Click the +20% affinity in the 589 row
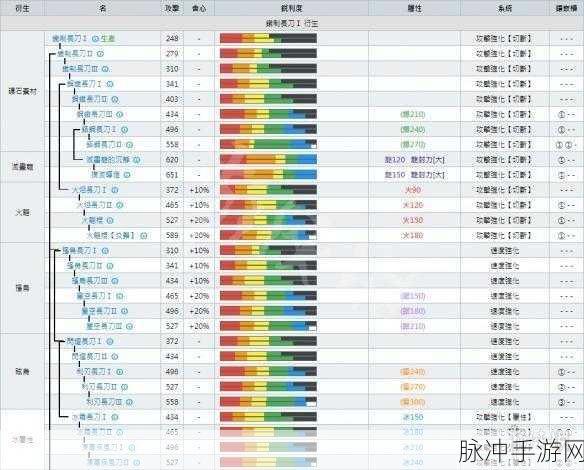The width and height of the screenshot is (584, 470). (x=199, y=235)
